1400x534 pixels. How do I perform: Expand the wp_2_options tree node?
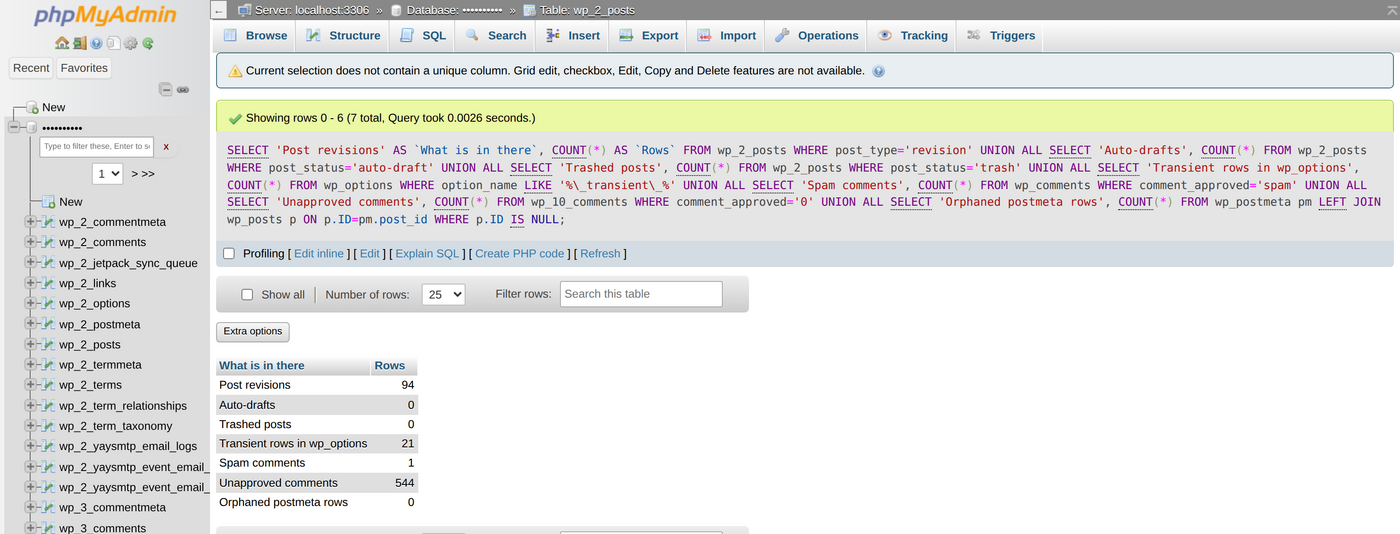pyautogui.click(x=30, y=303)
